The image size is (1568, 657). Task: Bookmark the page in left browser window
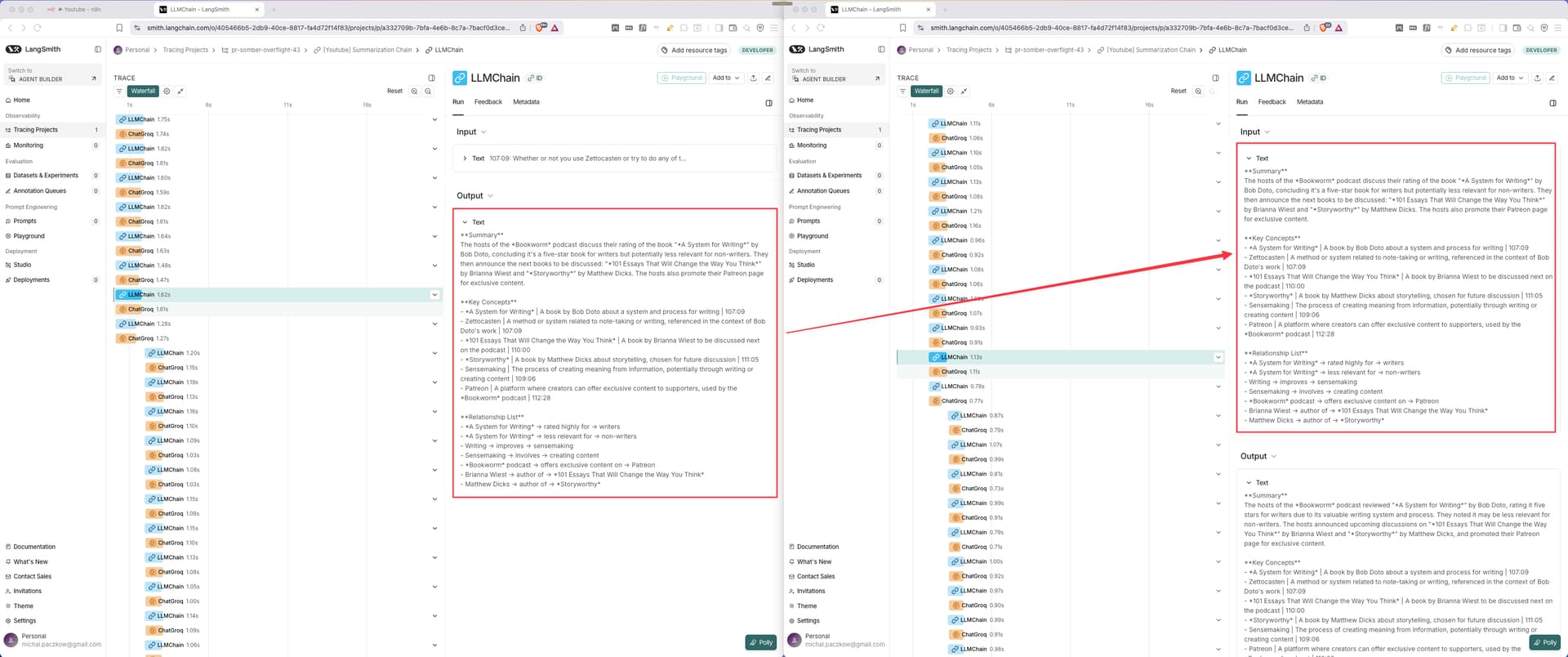119,28
